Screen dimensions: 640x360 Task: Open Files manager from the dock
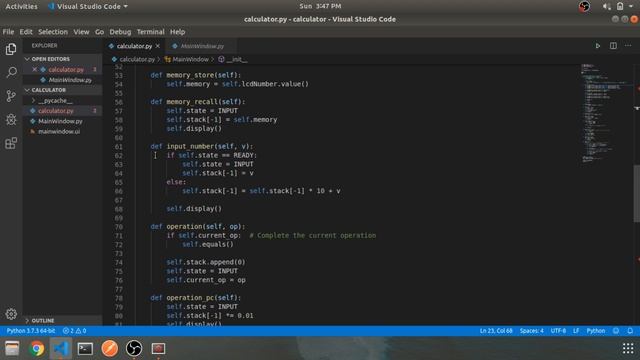pyautogui.click(x=12, y=349)
